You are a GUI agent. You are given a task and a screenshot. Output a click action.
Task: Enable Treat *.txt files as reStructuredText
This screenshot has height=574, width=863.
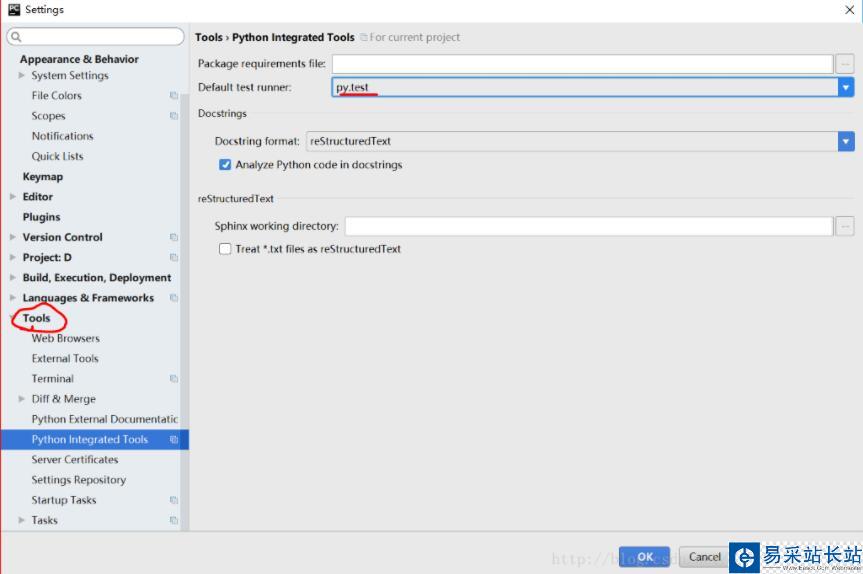click(225, 249)
